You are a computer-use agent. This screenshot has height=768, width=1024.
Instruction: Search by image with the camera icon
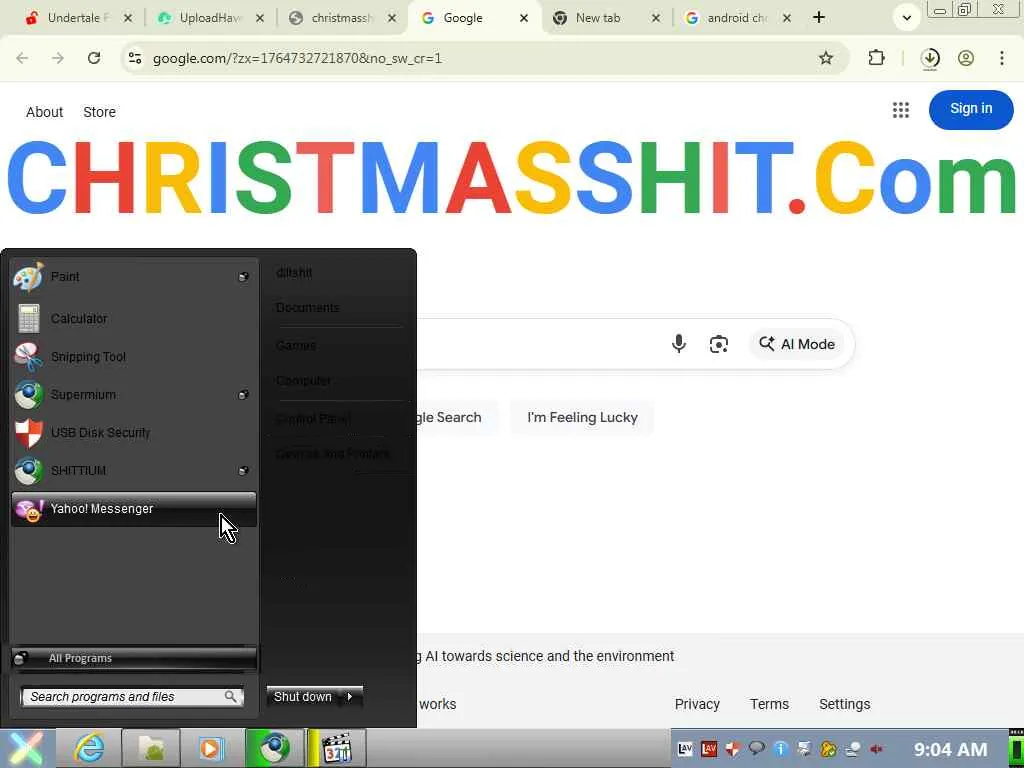point(718,344)
